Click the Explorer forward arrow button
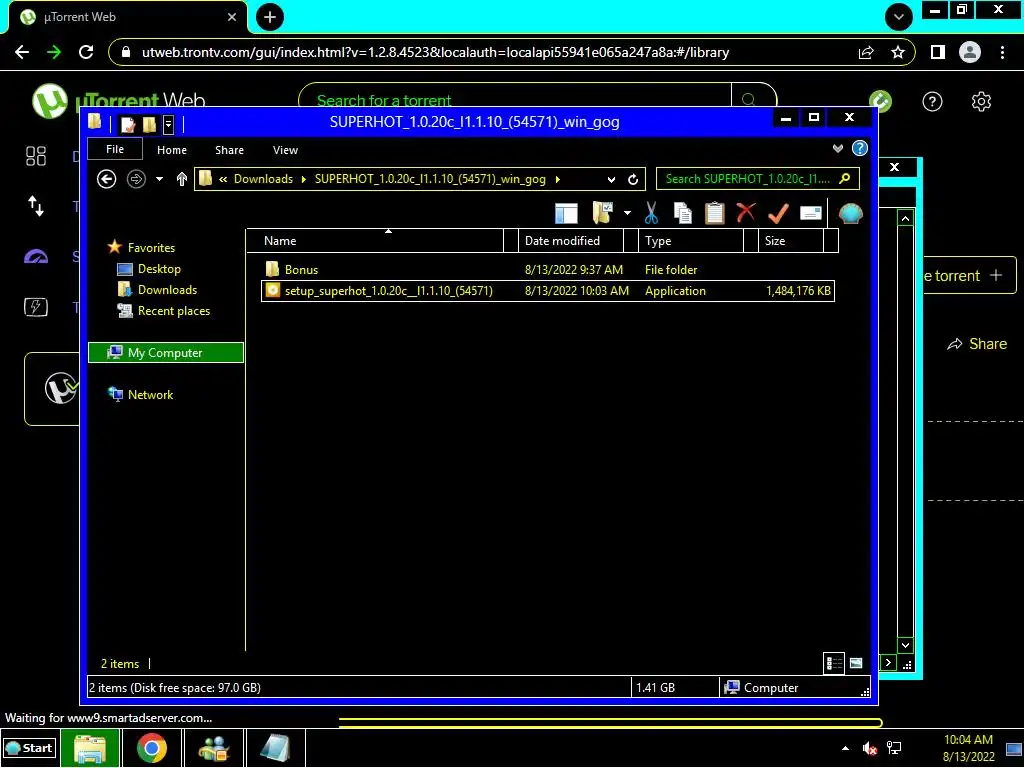 tap(136, 179)
